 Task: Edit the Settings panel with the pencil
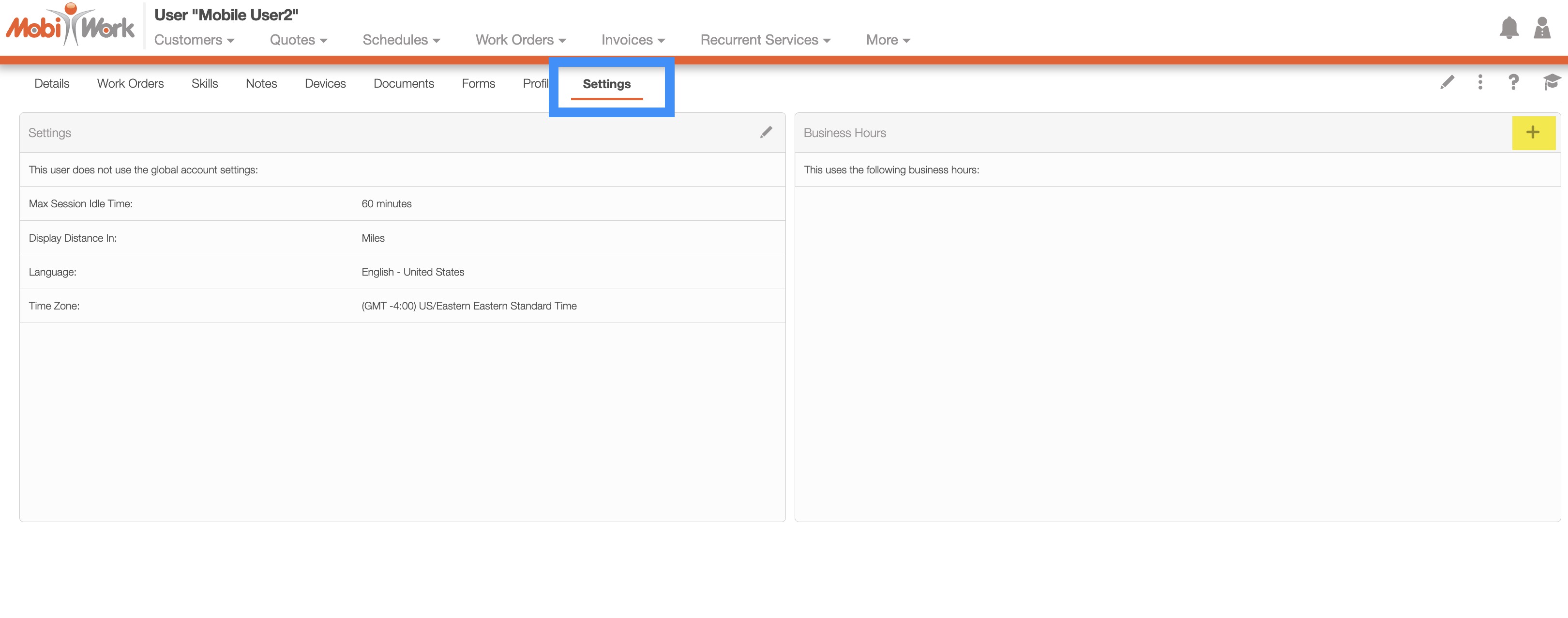[x=766, y=132]
